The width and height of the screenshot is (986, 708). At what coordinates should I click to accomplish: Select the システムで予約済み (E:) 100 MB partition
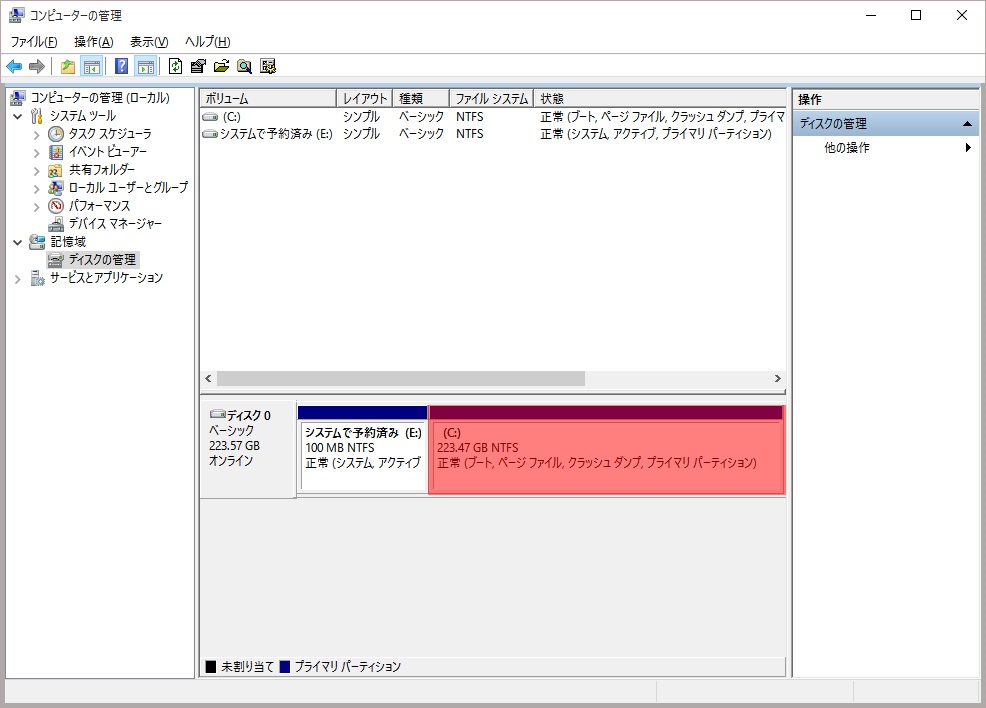click(363, 450)
